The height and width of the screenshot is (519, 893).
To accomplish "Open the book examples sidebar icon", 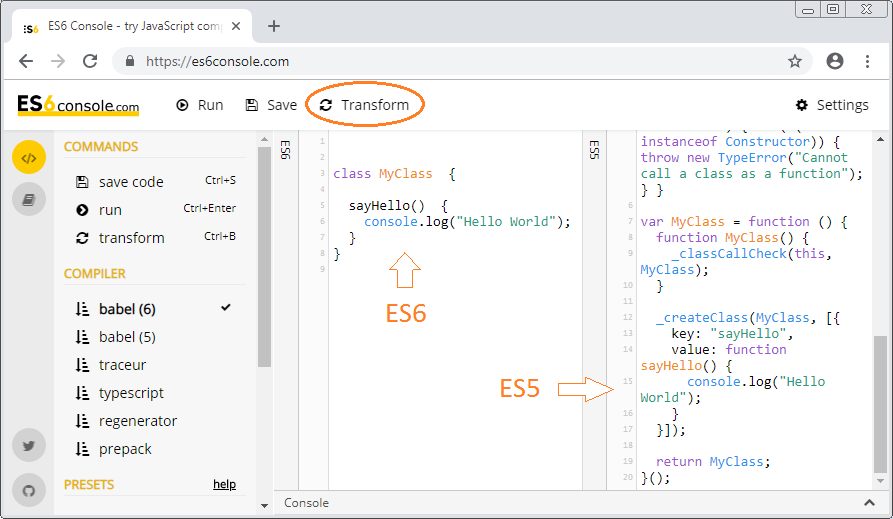I will (29, 199).
